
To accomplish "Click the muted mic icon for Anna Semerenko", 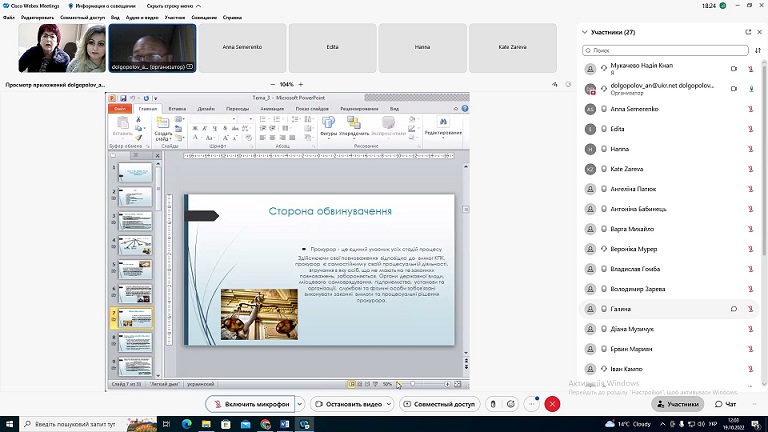I will click(750, 109).
